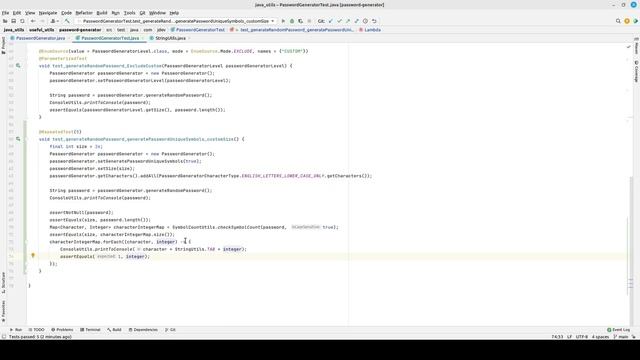
Task: Change indent setting 4 spaces
Action: 600,337
